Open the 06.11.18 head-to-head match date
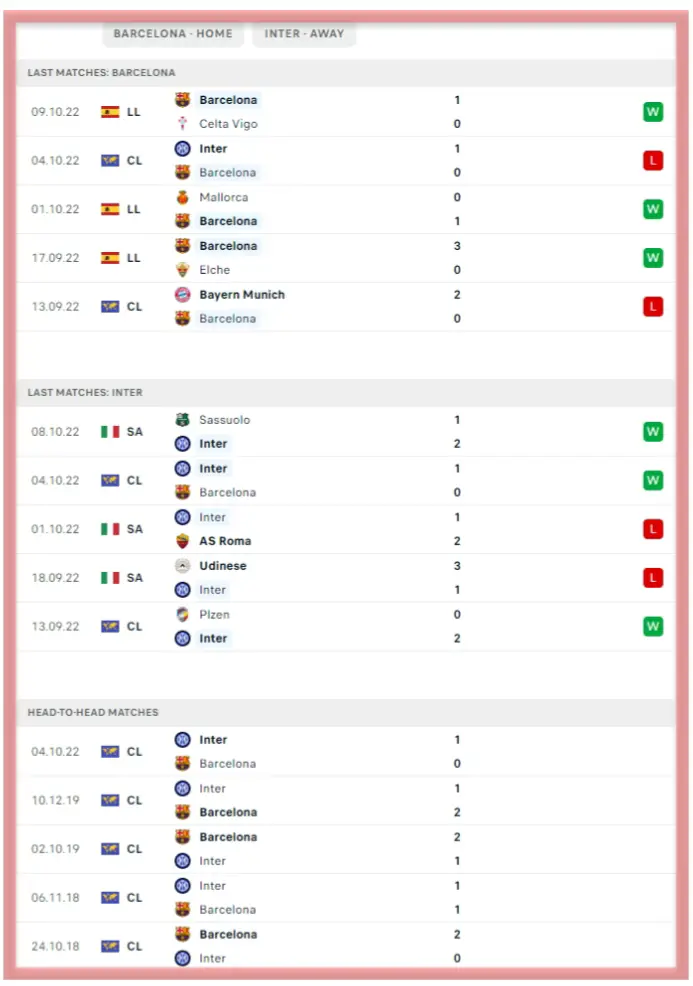 tap(55, 898)
